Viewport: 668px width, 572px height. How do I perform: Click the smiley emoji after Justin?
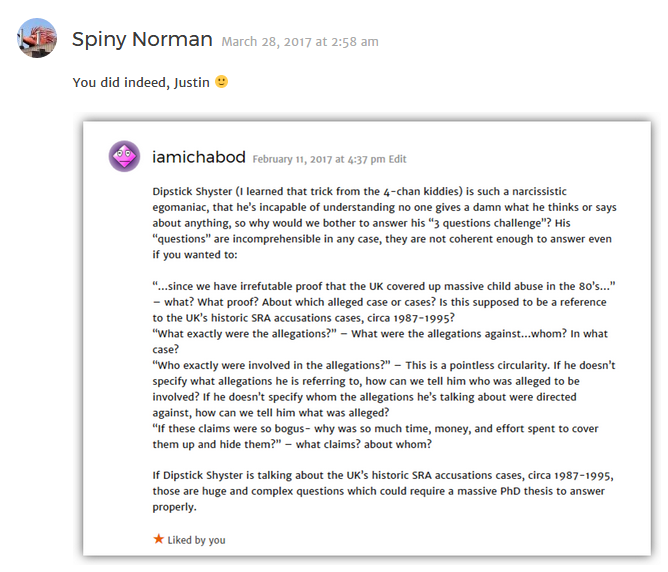click(222, 81)
